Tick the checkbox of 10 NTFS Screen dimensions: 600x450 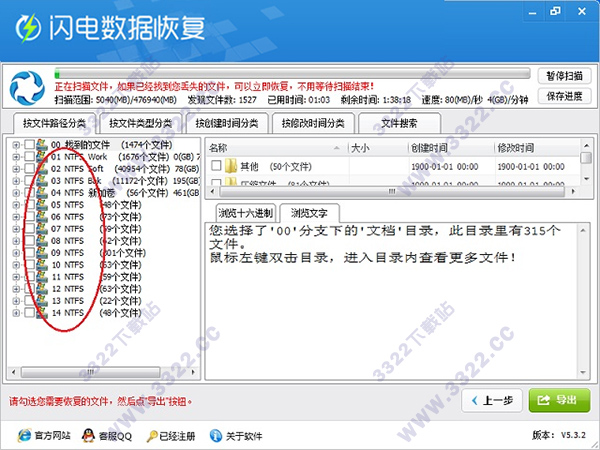(x=29, y=265)
